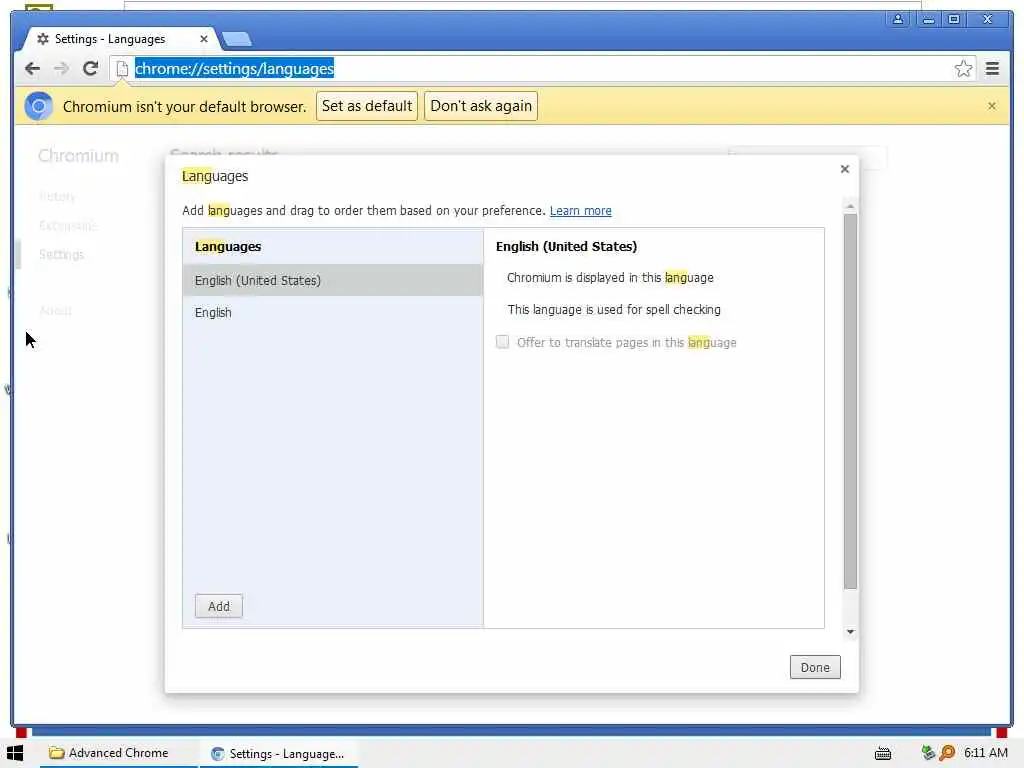
Task: Close the Languages dialog with the X
Action: 844,169
